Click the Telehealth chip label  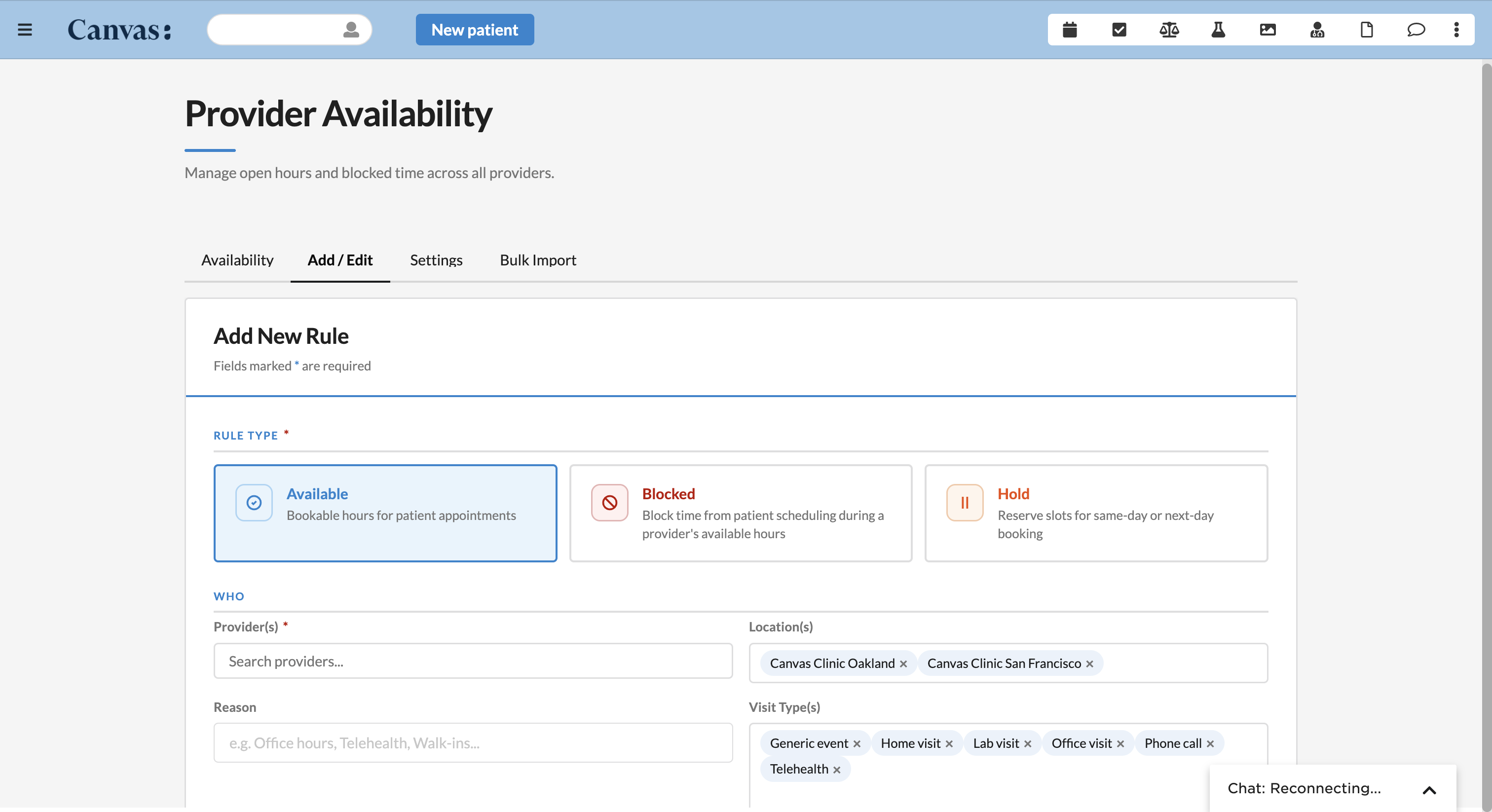799,769
